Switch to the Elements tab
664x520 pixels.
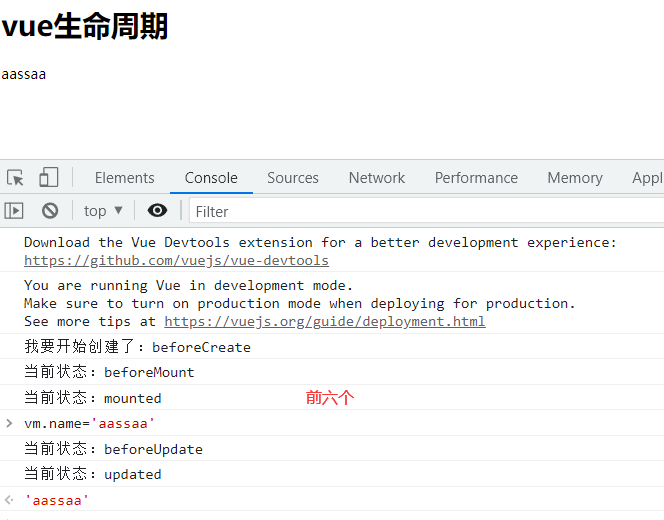point(124,178)
